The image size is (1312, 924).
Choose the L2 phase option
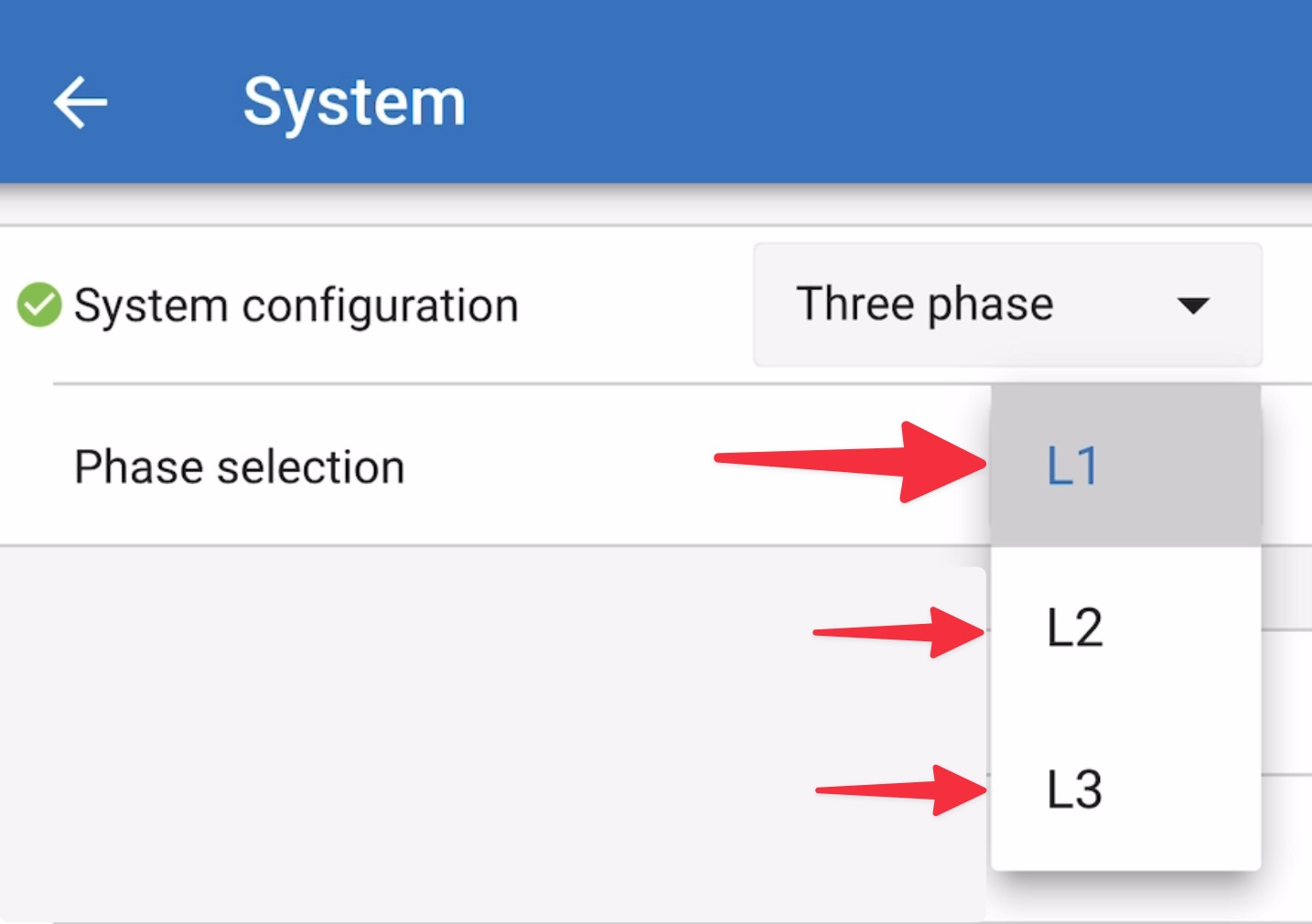click(x=1074, y=629)
